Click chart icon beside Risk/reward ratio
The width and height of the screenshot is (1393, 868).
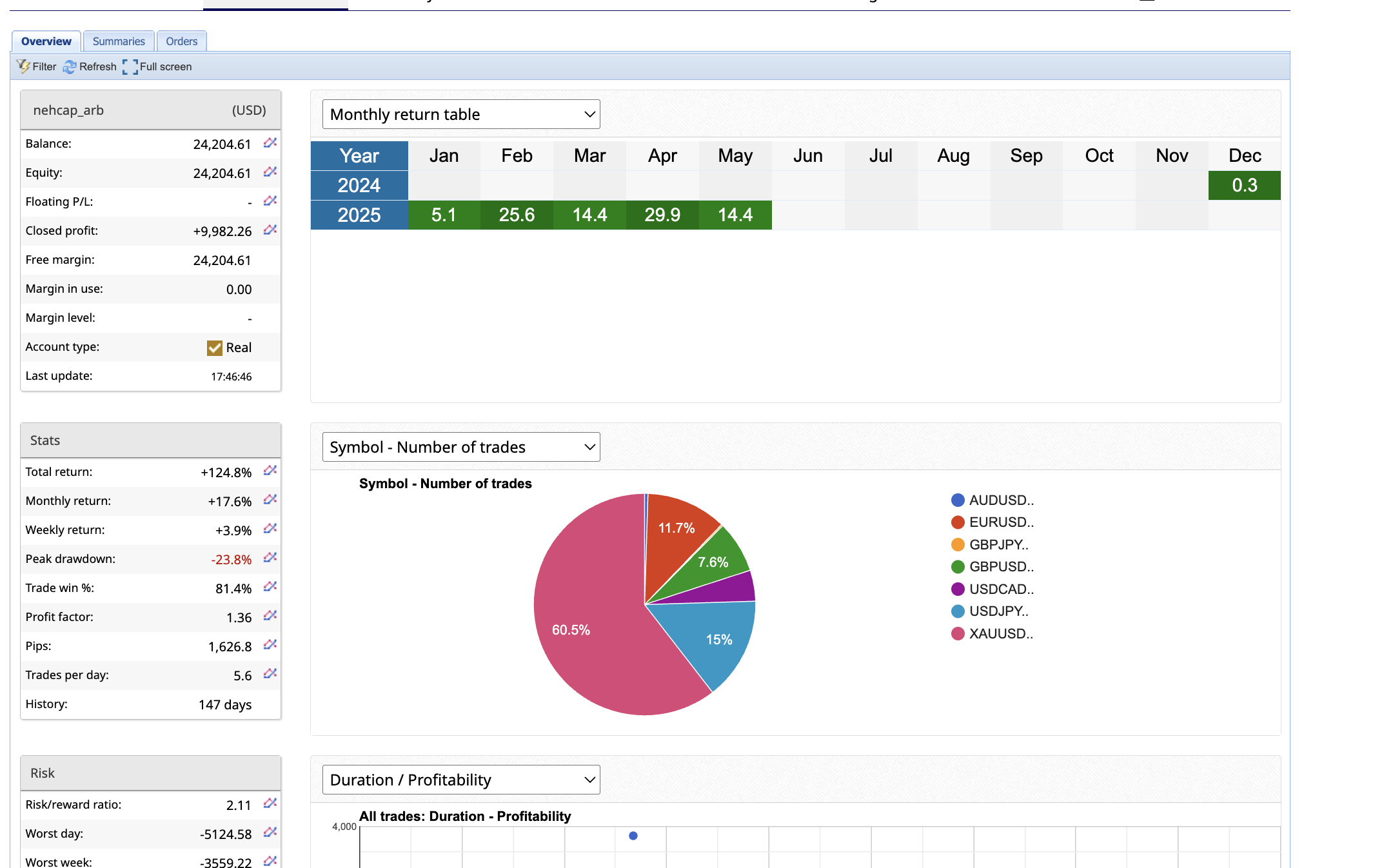pos(270,804)
